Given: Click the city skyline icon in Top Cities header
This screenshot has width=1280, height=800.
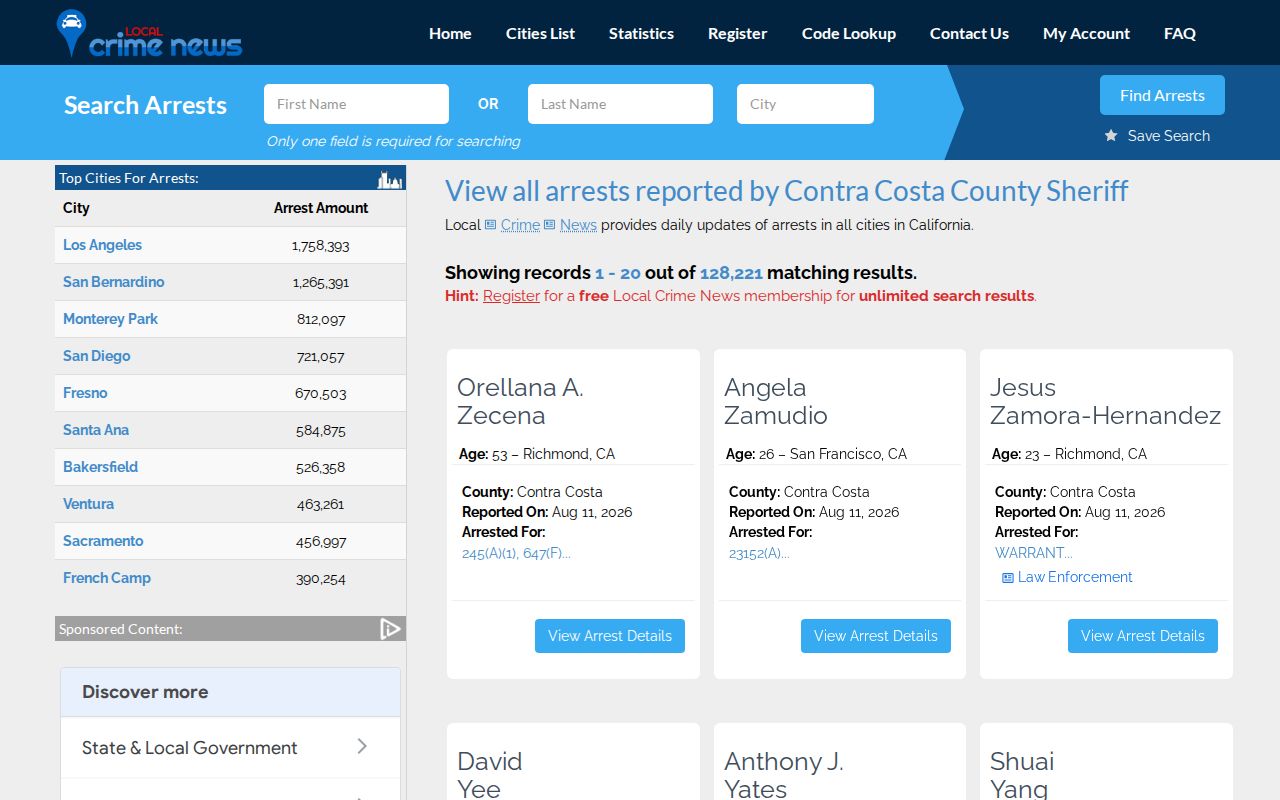Looking at the screenshot, I should (x=389, y=179).
